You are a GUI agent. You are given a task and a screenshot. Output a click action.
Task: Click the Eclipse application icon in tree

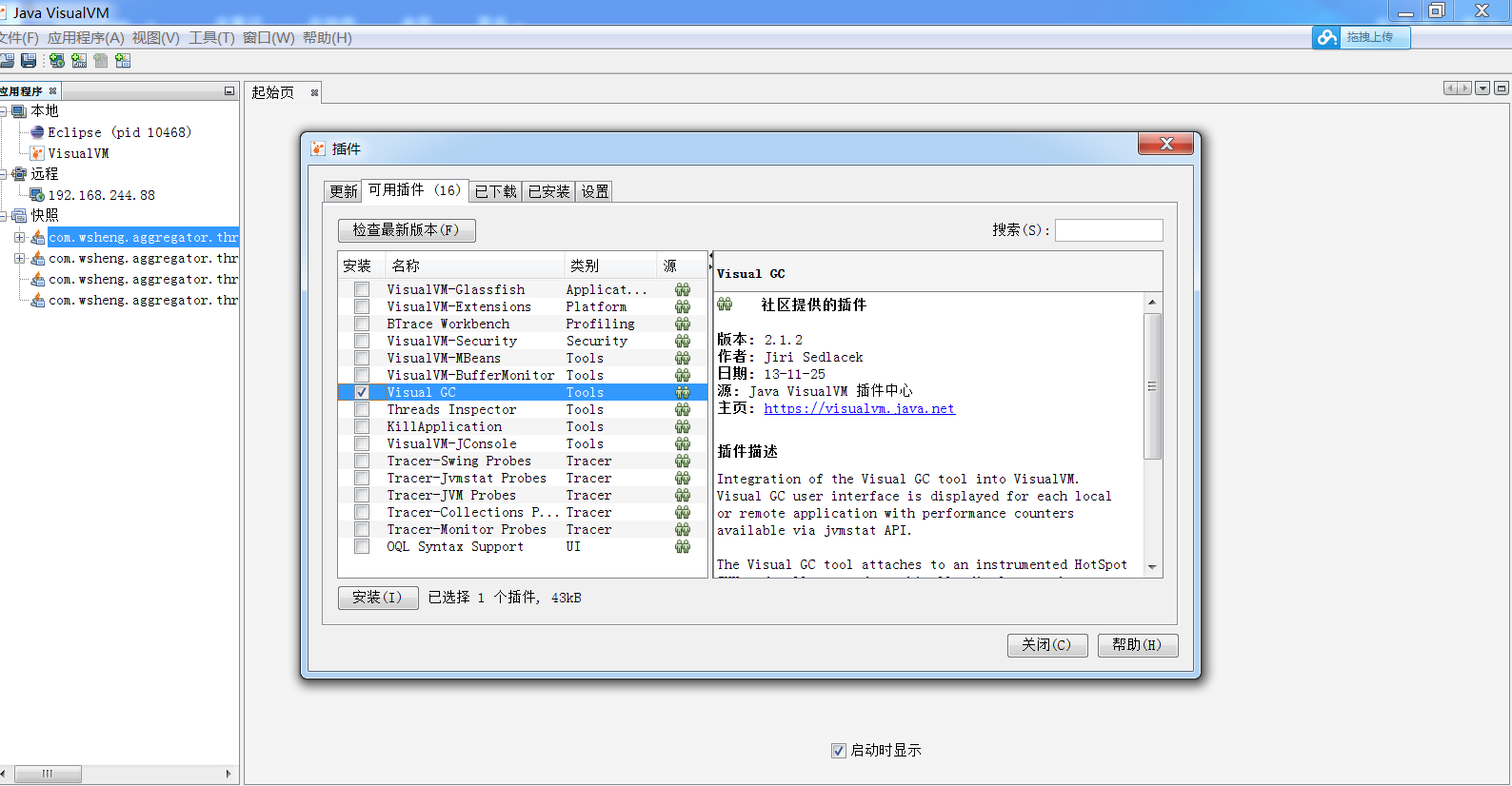click(37, 132)
